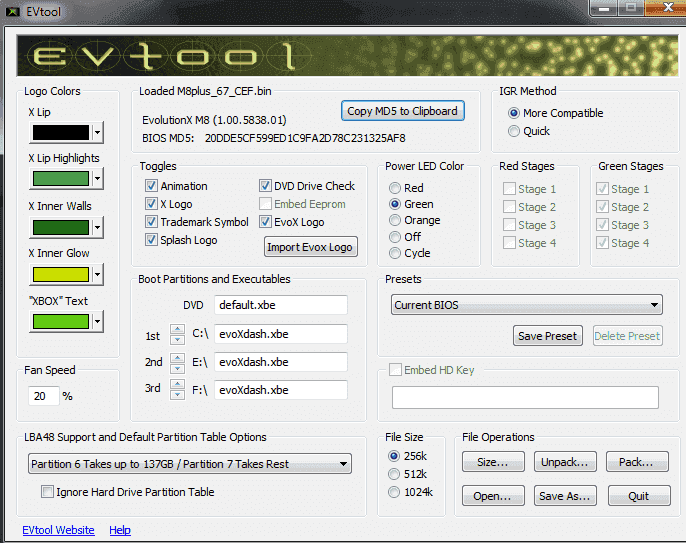Click the 2nd boot partition up arrow
The height and width of the screenshot is (543, 686).
point(177,357)
